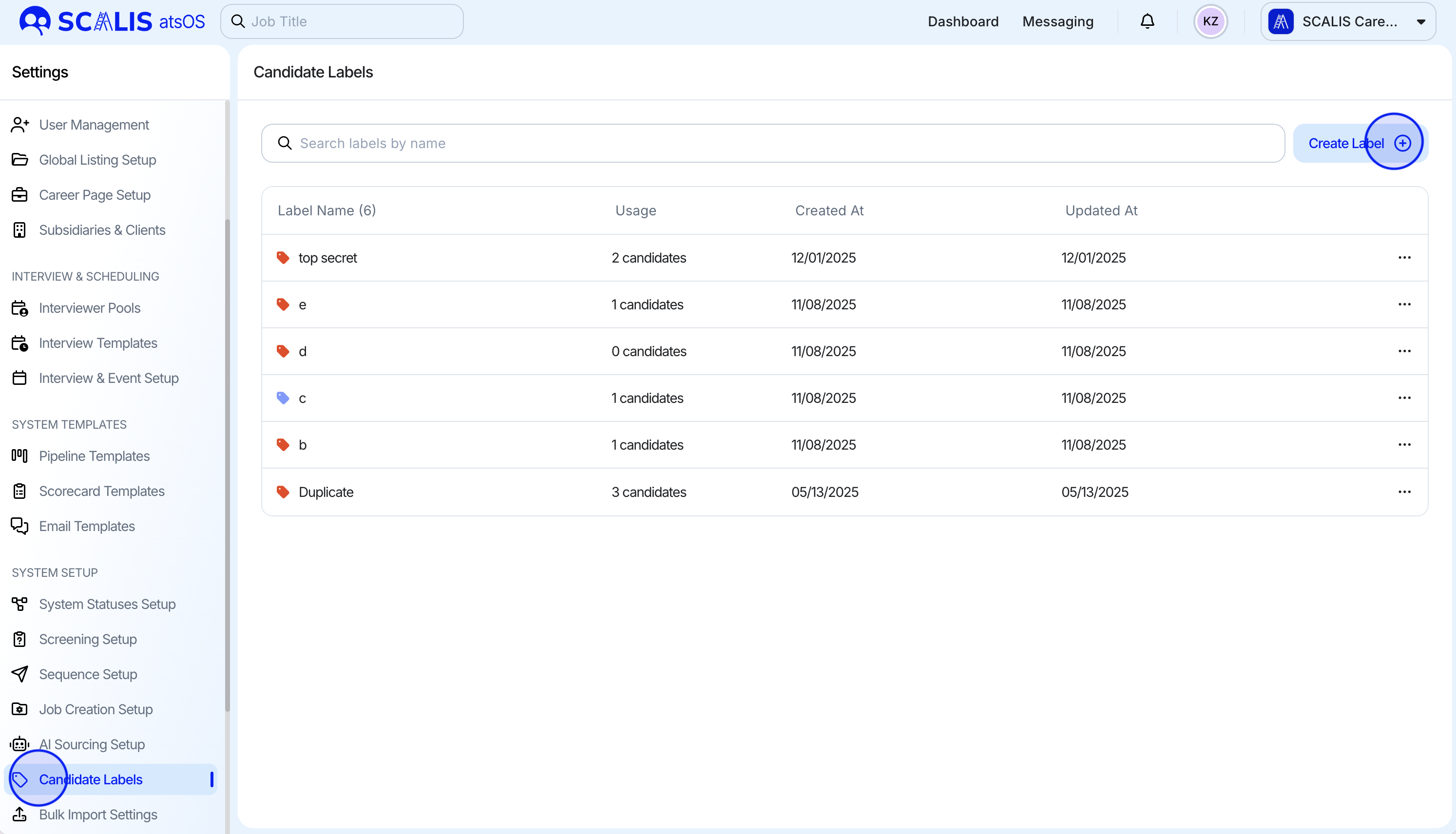The width and height of the screenshot is (1456, 834).
Task: Click the Pipeline Templates icon
Action: (19, 456)
